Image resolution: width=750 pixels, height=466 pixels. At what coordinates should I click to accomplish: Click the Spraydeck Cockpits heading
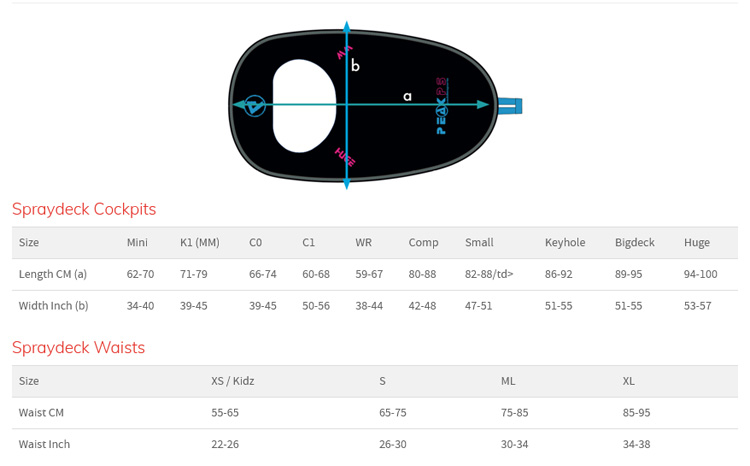[84, 209]
